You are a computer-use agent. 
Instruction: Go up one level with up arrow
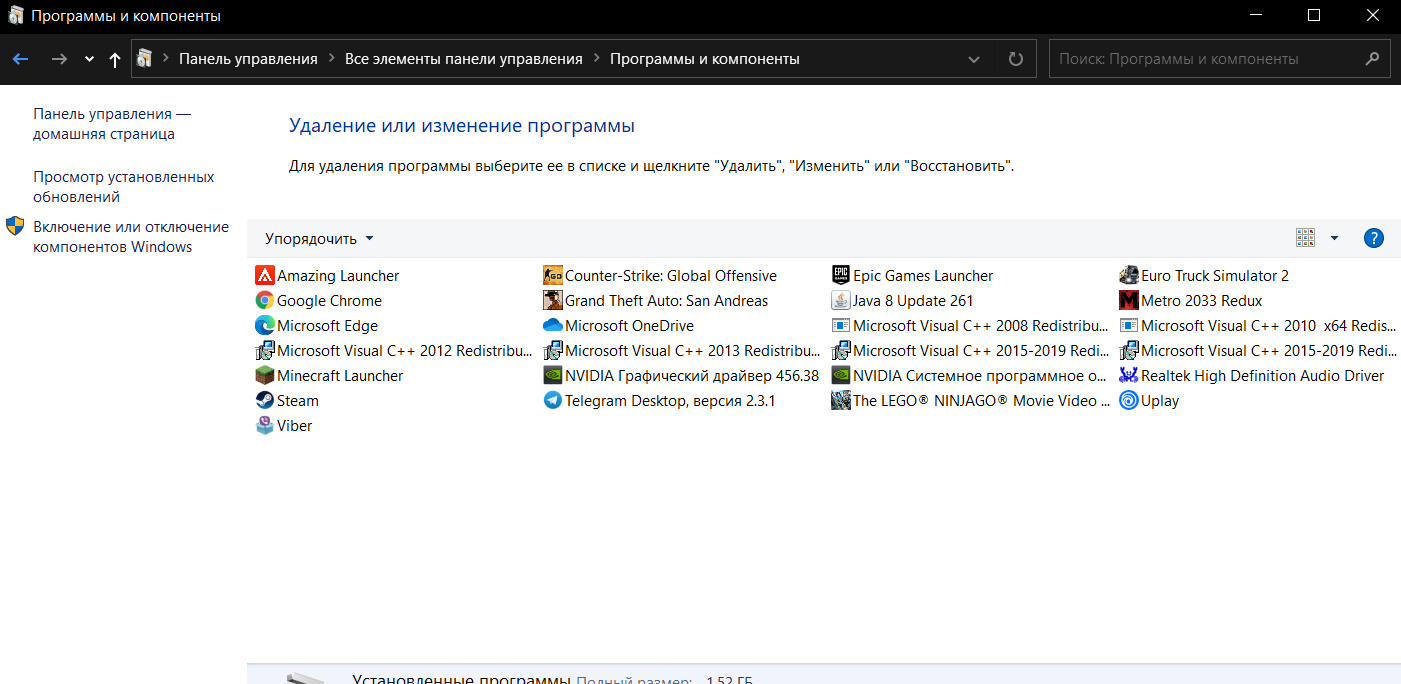point(115,59)
